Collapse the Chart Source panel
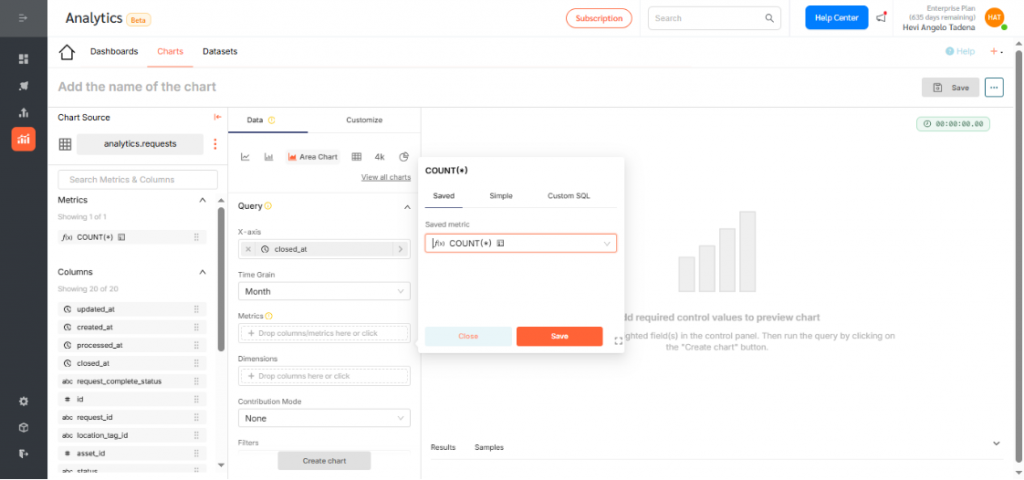Image resolution: width=1024 pixels, height=480 pixels. [x=217, y=118]
